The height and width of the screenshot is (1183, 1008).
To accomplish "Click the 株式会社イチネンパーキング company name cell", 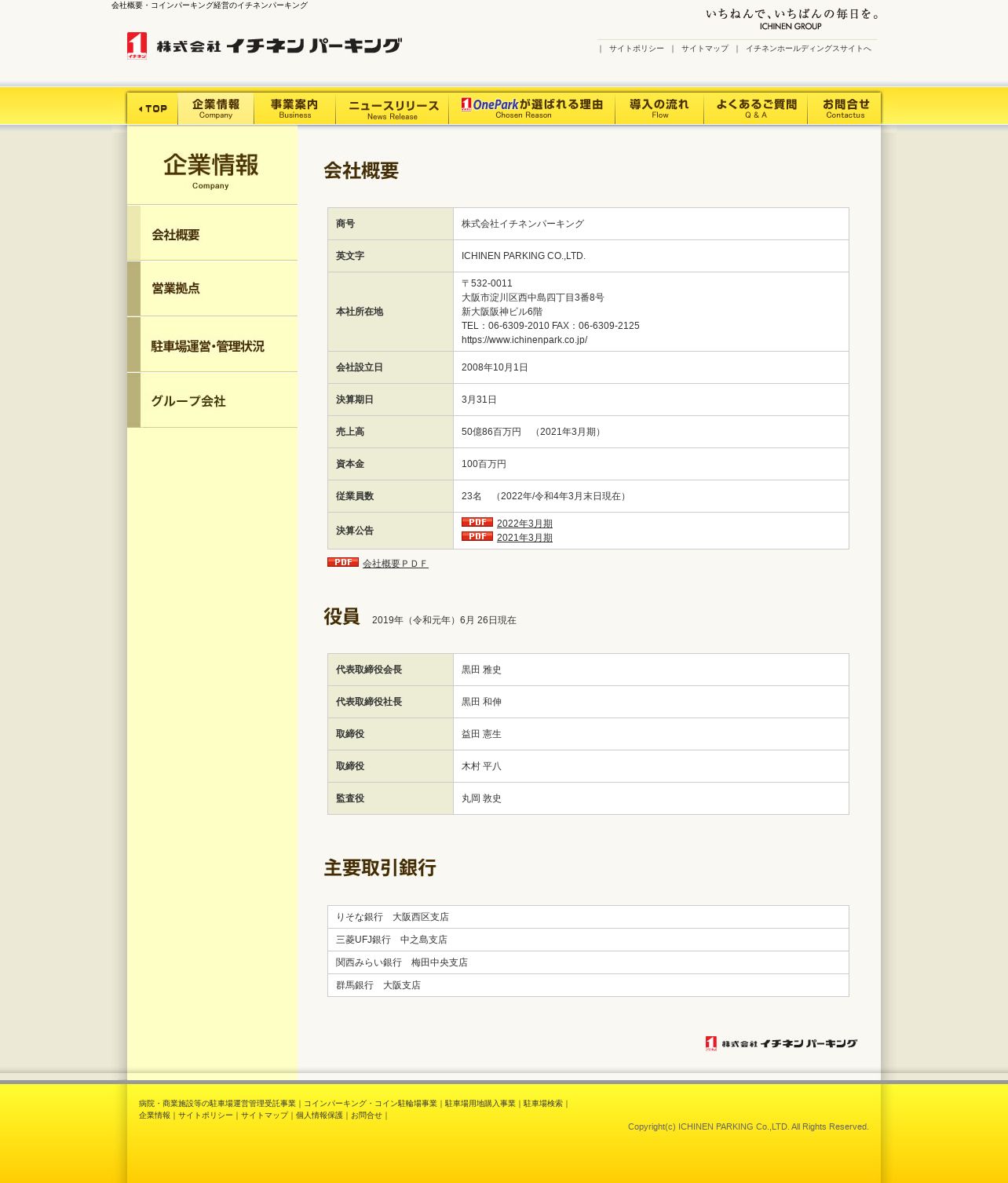I will pos(651,224).
